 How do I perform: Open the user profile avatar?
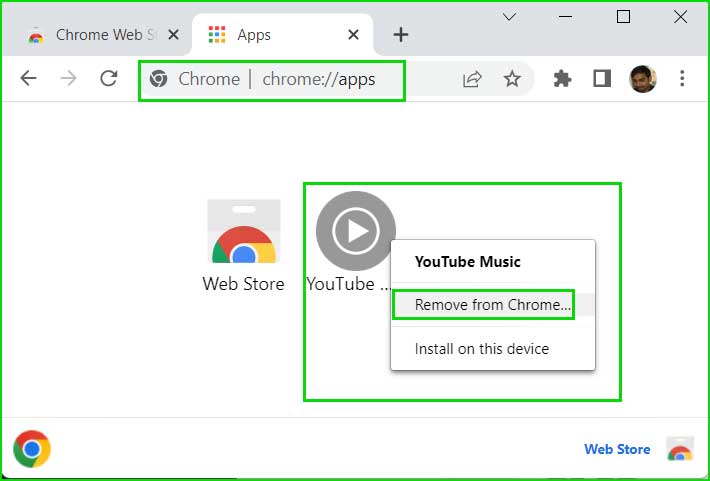tap(643, 79)
